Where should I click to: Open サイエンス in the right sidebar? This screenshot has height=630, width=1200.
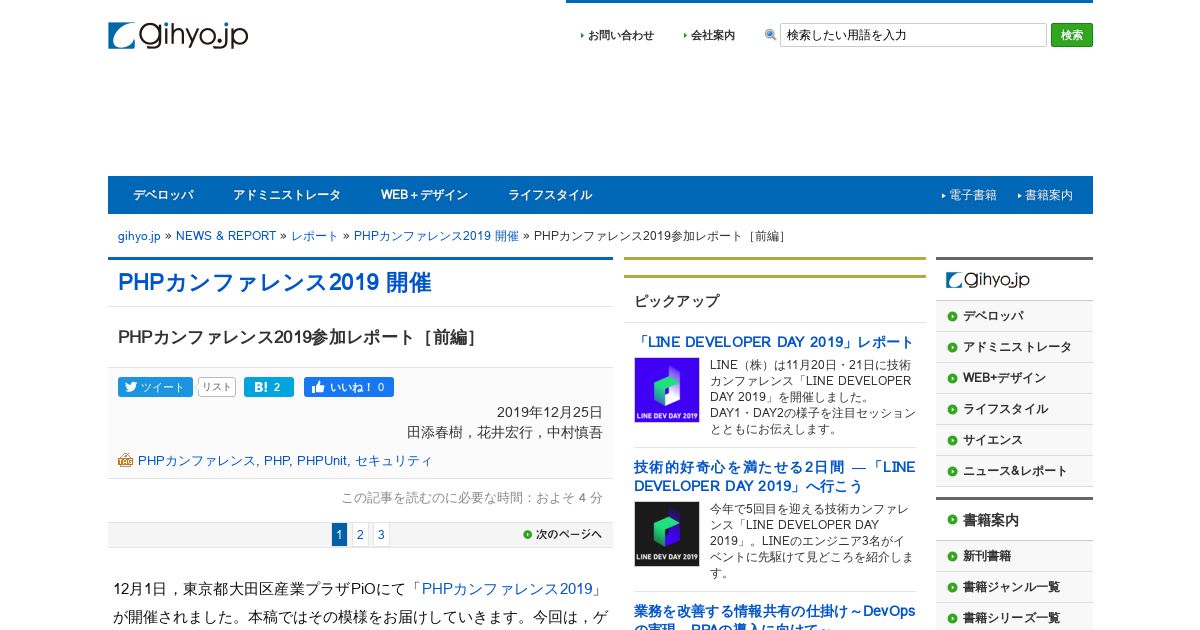[992, 440]
